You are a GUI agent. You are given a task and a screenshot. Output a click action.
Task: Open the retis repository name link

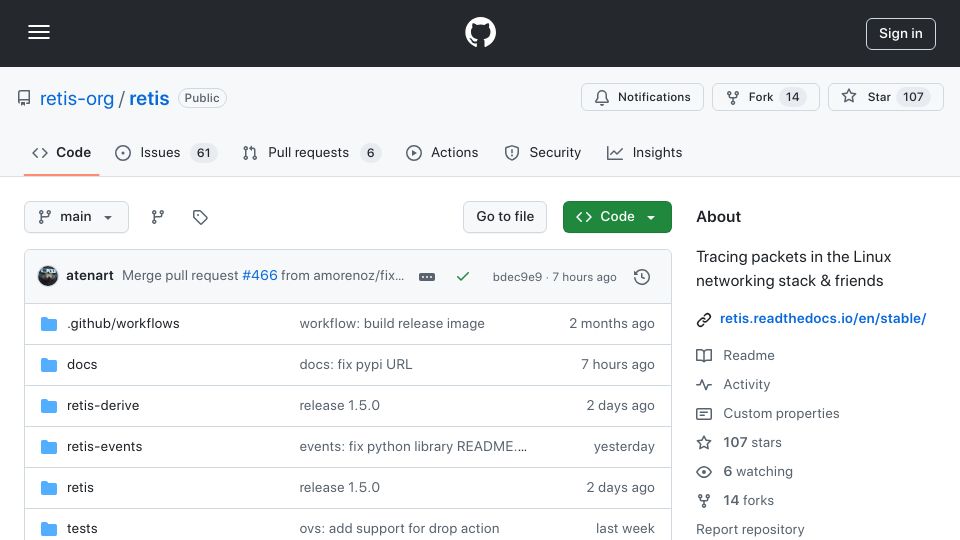tap(149, 99)
